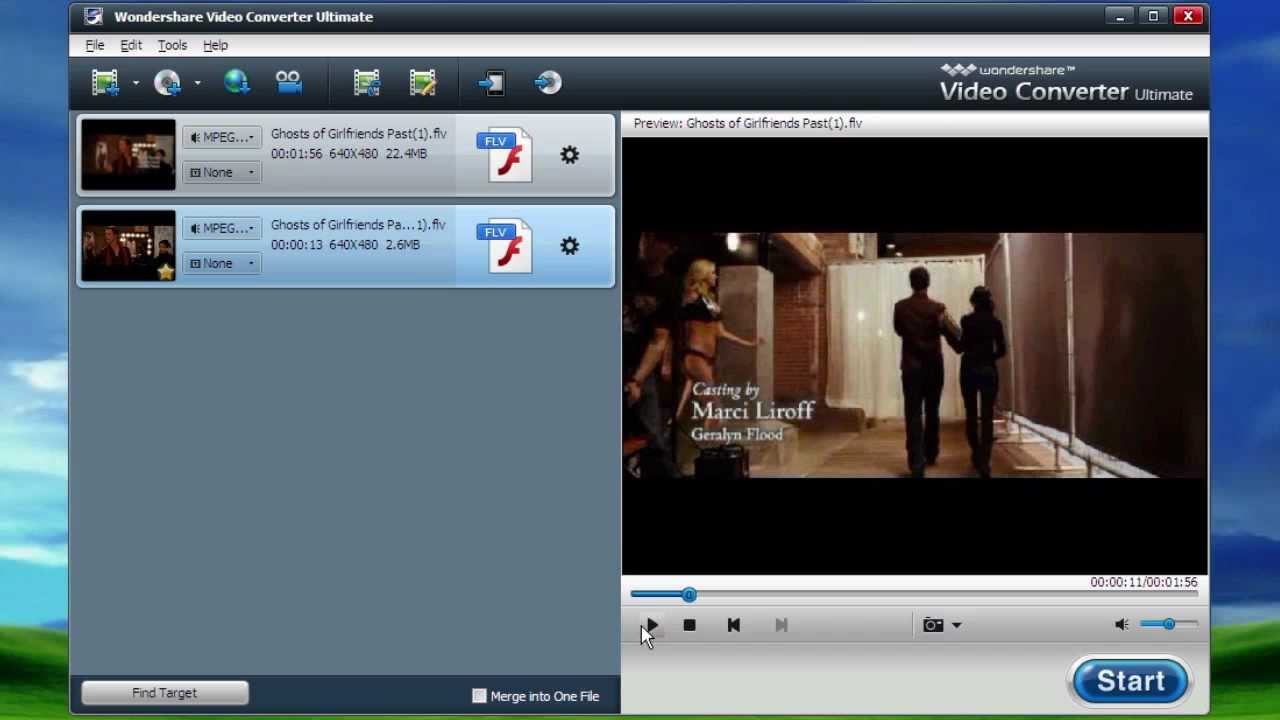The width and height of the screenshot is (1280, 720).
Task: Select the Ghosts of Girlfriends Past(1).flv 00:01:56 thumbnail
Action: coord(128,154)
